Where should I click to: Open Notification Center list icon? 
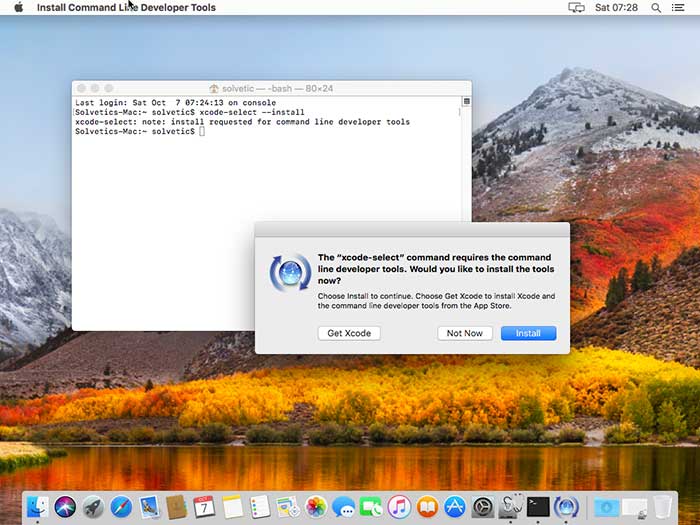click(678, 8)
